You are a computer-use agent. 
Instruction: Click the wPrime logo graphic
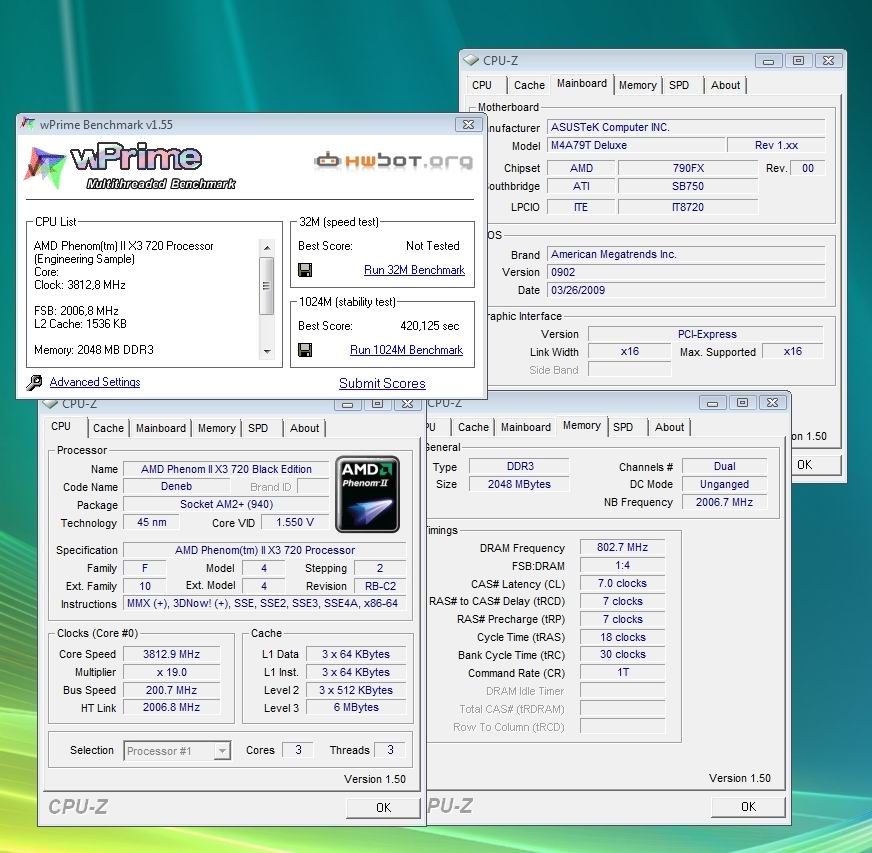131,166
